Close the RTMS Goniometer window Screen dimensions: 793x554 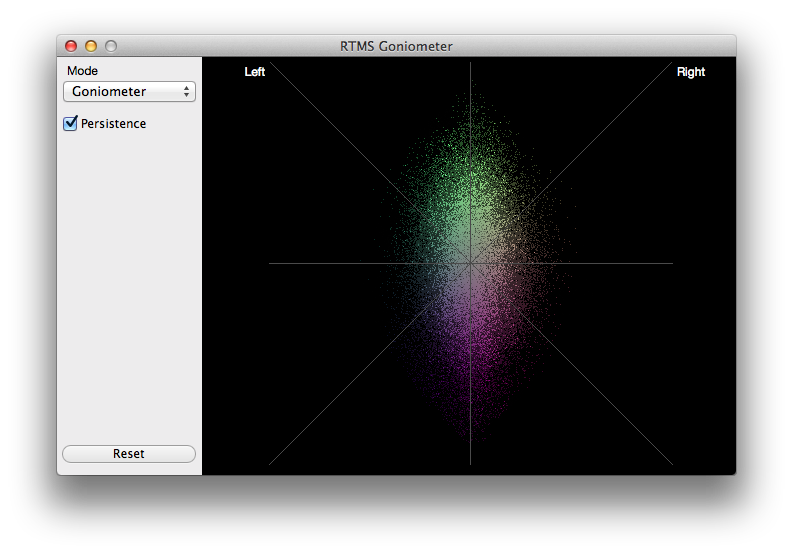pyautogui.click(x=71, y=46)
